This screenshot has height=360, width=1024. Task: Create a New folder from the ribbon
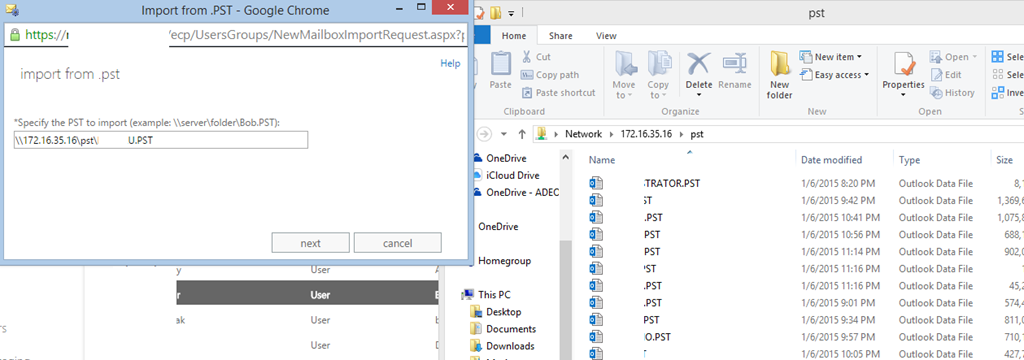780,75
